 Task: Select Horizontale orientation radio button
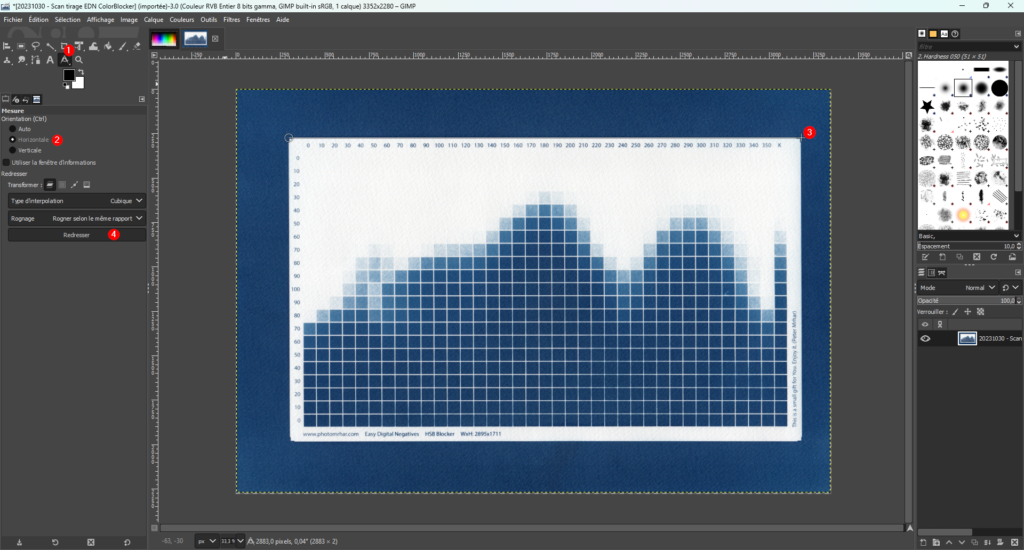[x=12, y=140]
